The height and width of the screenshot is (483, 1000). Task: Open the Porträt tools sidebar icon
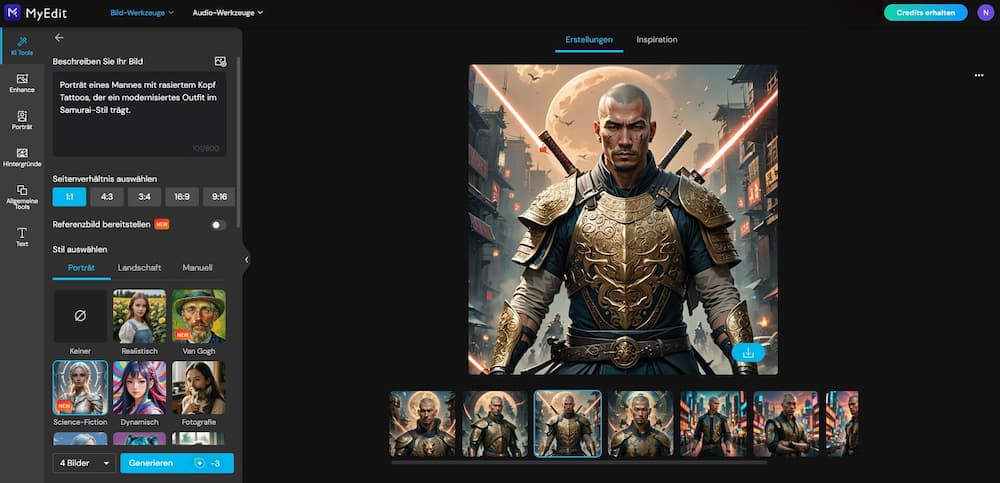tap(22, 120)
